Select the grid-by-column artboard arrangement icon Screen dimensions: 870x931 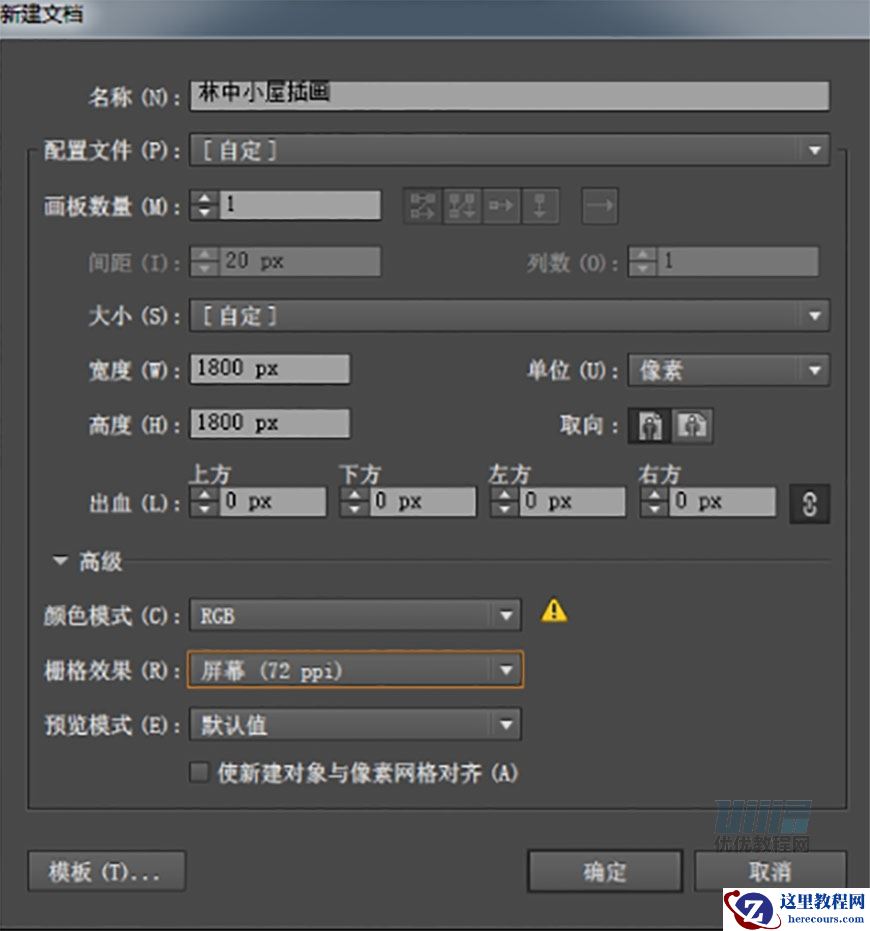click(x=460, y=206)
